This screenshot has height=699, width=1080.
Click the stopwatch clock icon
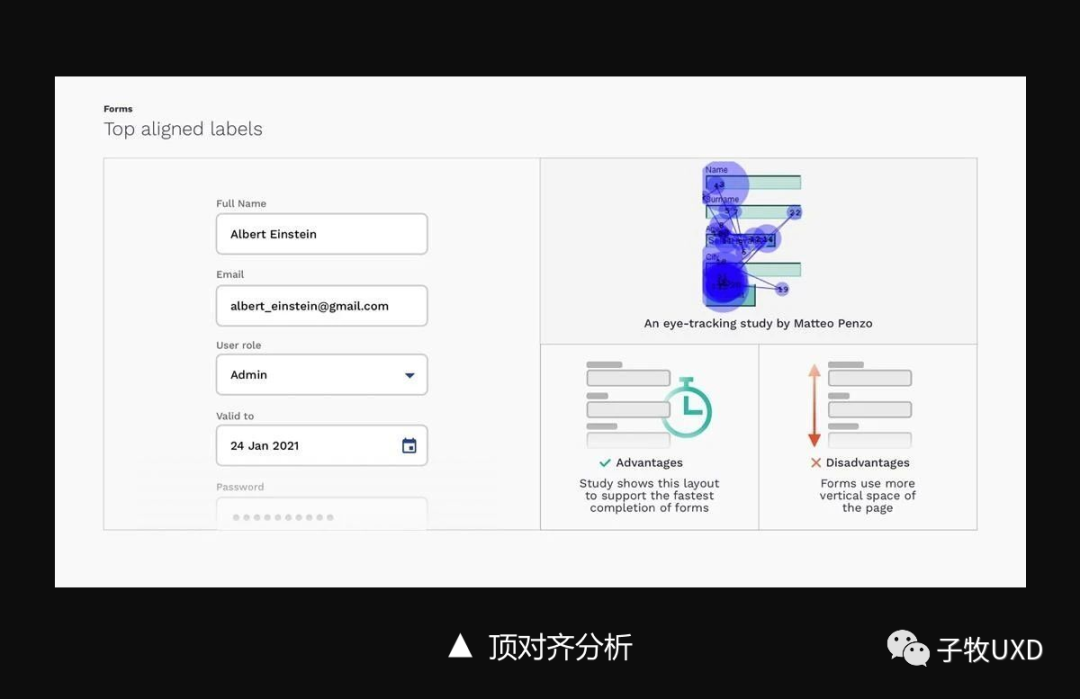[x=687, y=407]
